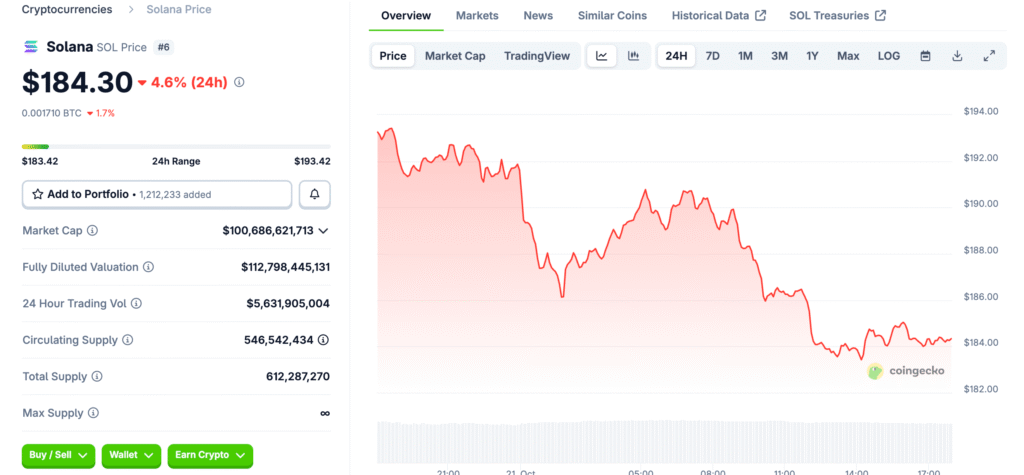Click Add to Portfolio button
Image resolution: width=1024 pixels, height=475 pixels.
click(156, 194)
